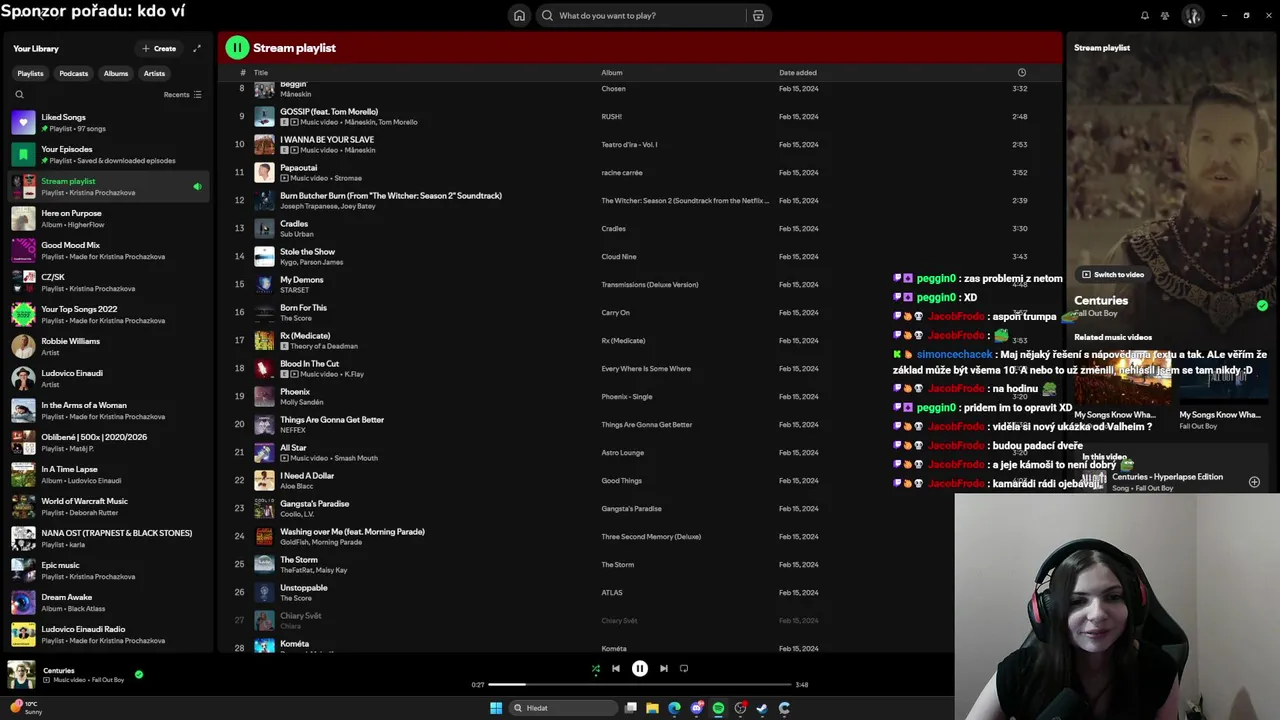Select Stream playlist in the library sidebar

coord(110,186)
